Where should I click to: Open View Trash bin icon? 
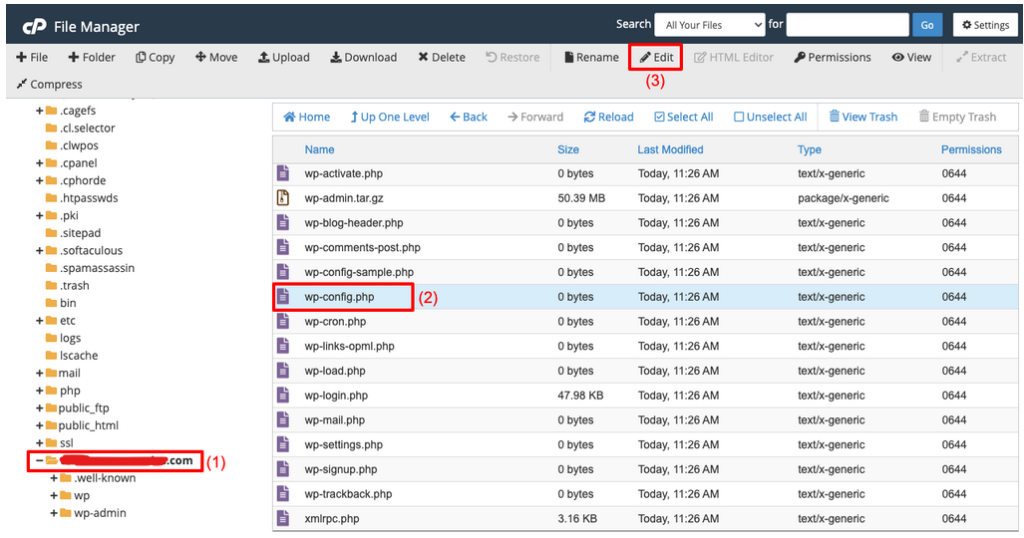834,117
